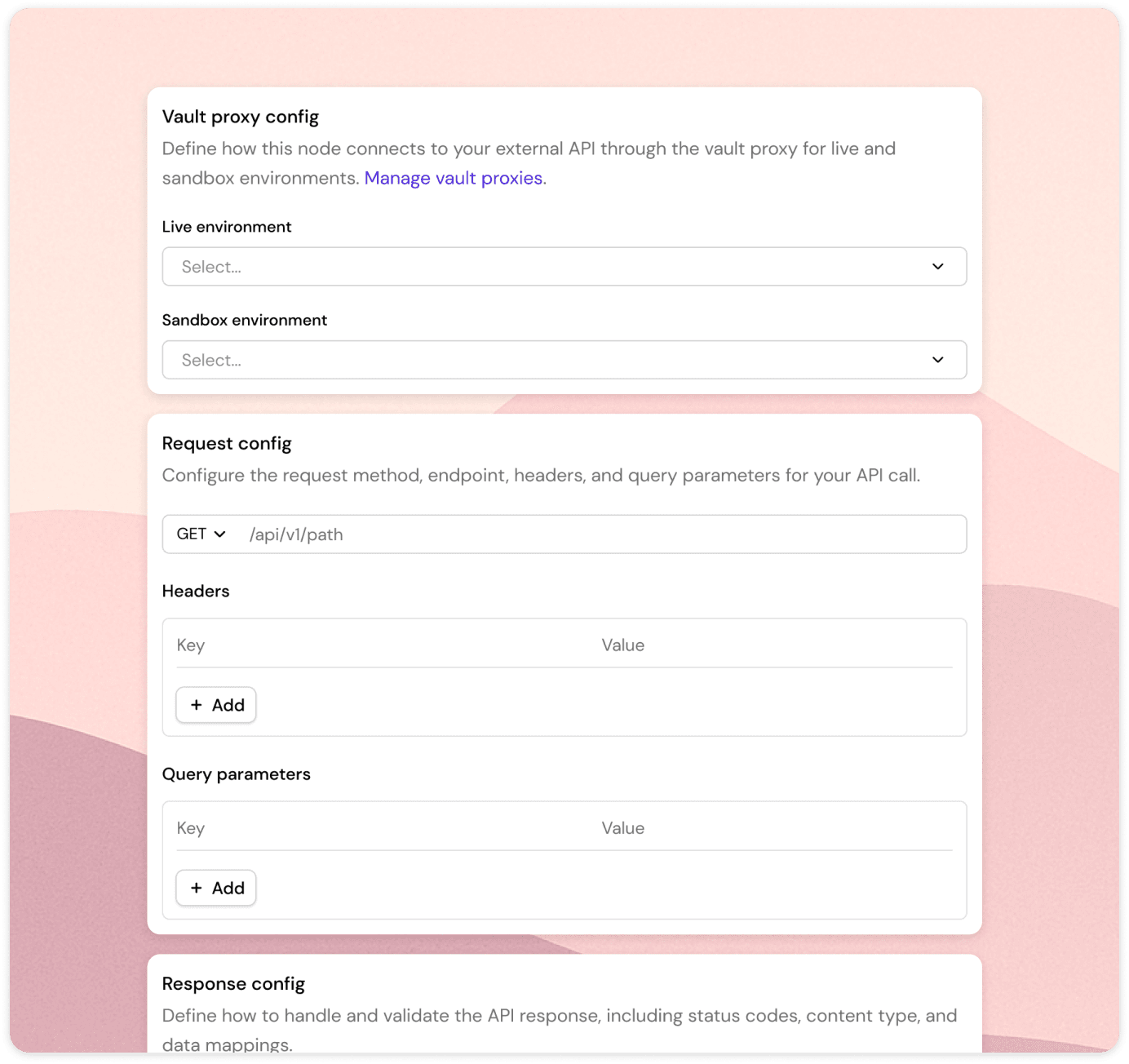Click the Request config section heading

point(226,443)
